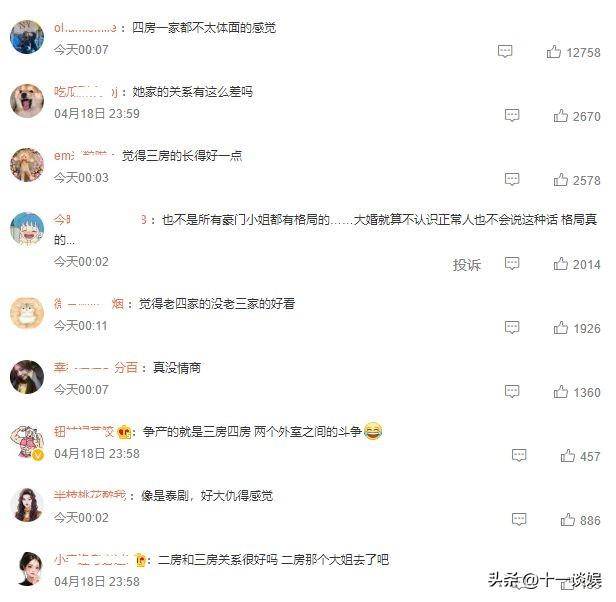Like the comment with 886 likes
This screenshot has height=602, width=616.
point(568,519)
